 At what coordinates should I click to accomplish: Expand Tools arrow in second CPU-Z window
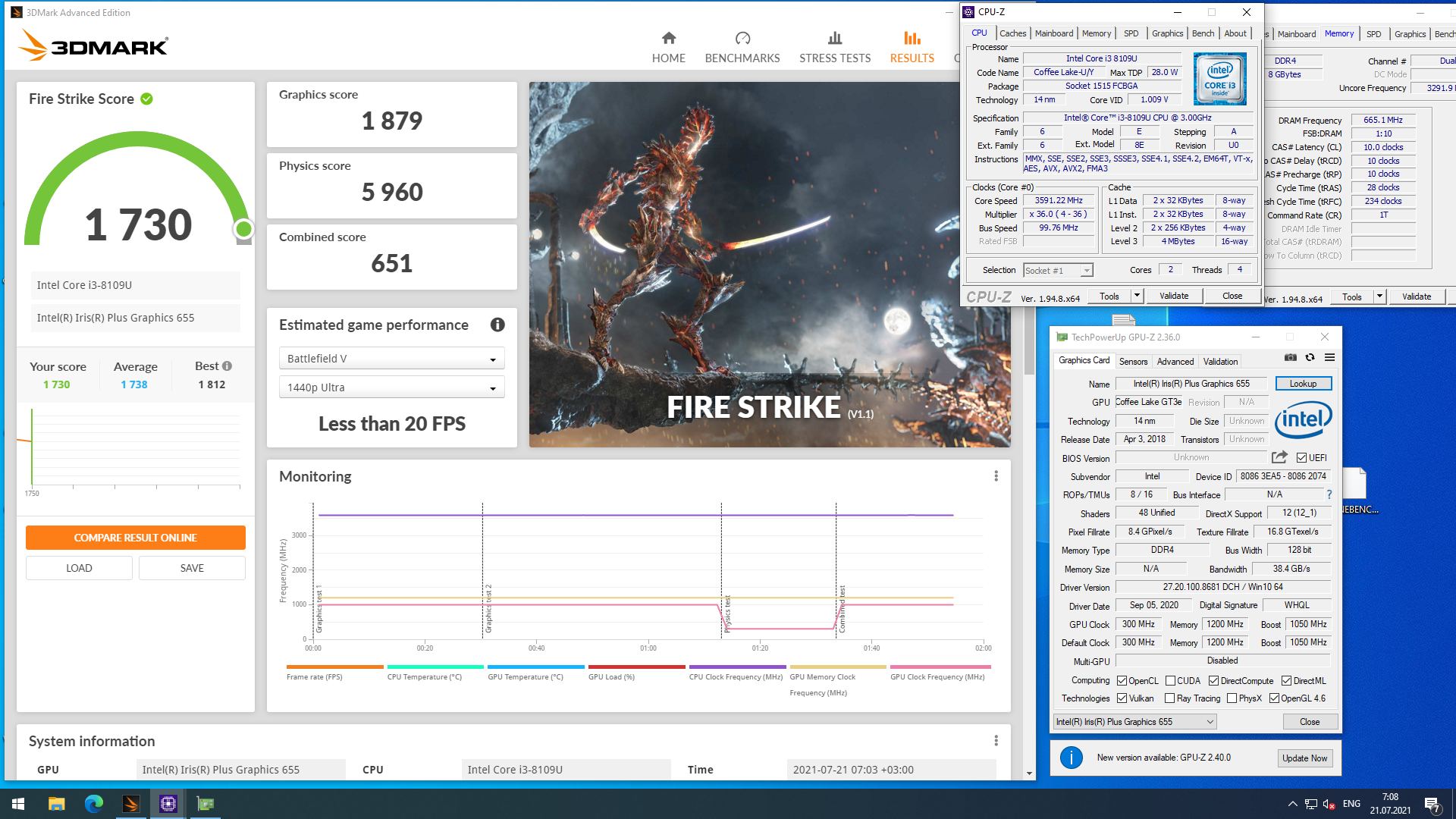point(1379,297)
